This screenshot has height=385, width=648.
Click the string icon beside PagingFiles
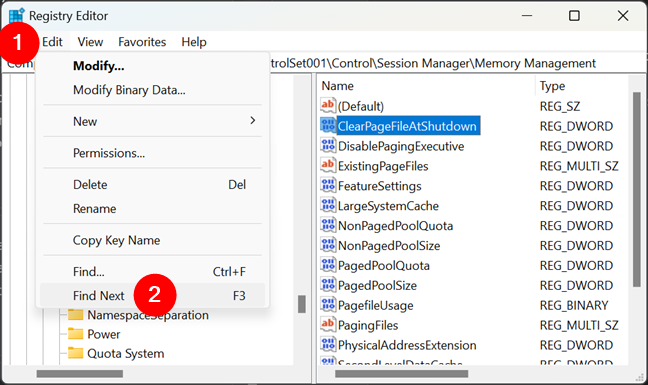pyautogui.click(x=328, y=325)
